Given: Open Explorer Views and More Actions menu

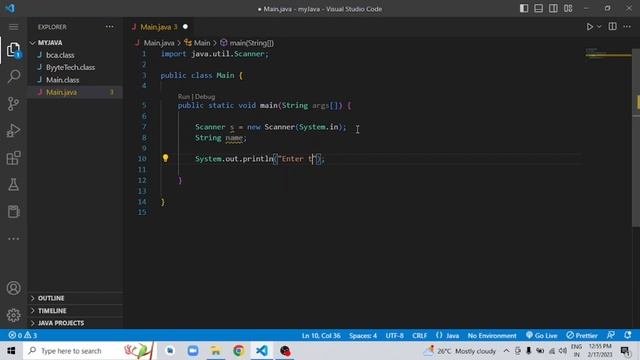Looking at the screenshot, I should tap(109, 27).
